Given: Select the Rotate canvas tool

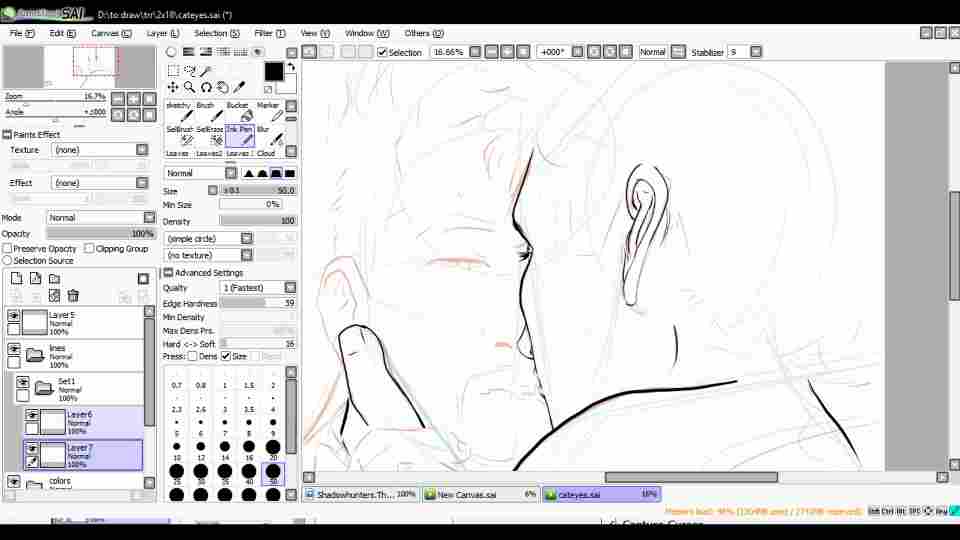Looking at the screenshot, I should click(206, 87).
